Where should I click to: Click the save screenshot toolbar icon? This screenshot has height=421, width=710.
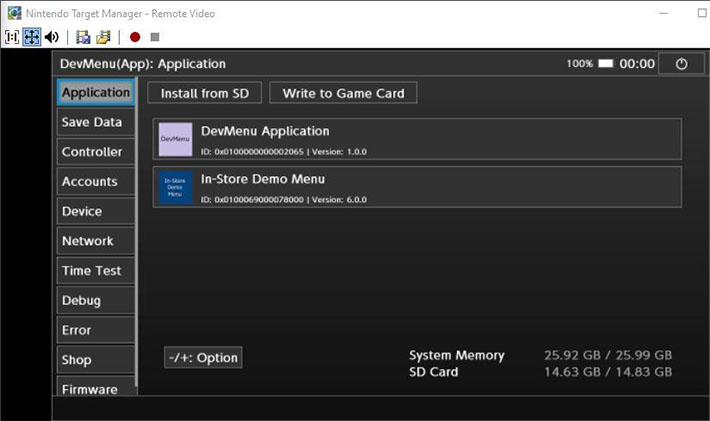coord(83,37)
